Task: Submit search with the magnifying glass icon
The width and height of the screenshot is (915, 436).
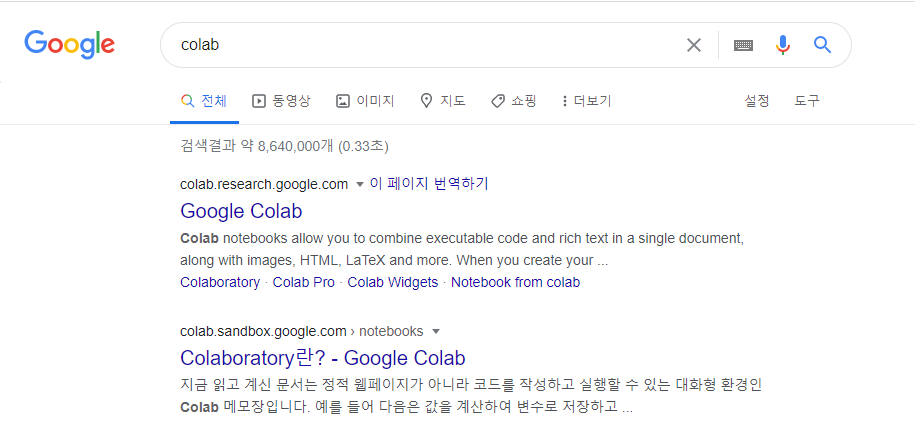Action: click(822, 44)
